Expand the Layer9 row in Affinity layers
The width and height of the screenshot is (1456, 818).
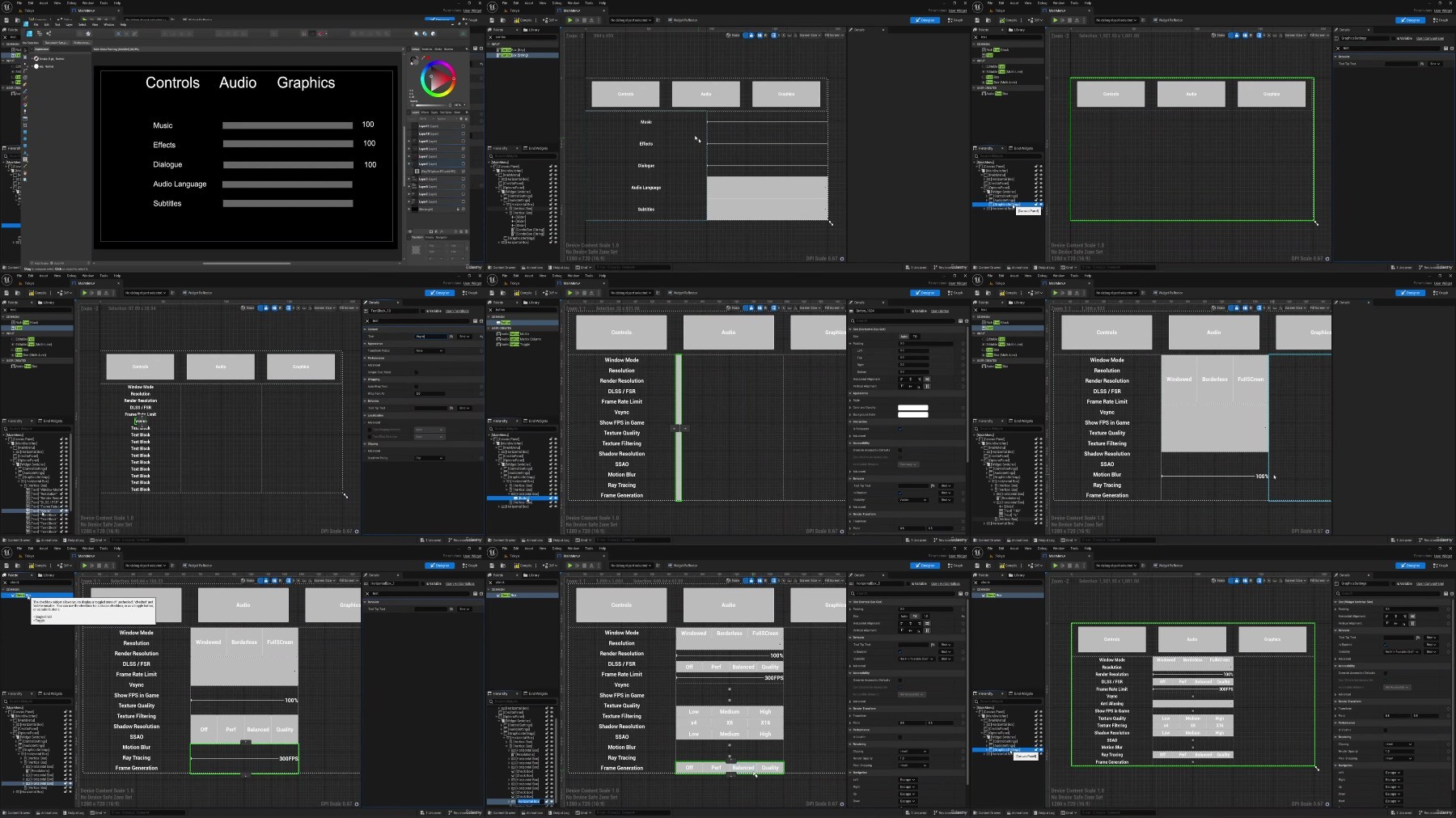pyautogui.click(x=408, y=141)
